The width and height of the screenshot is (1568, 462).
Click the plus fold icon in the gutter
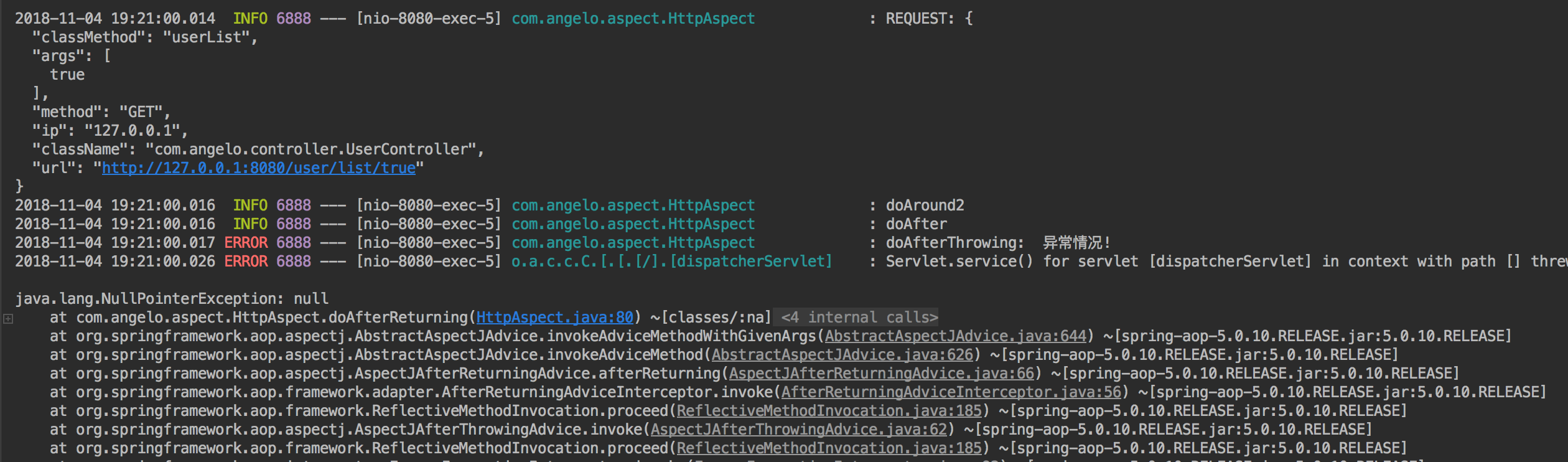8,319
